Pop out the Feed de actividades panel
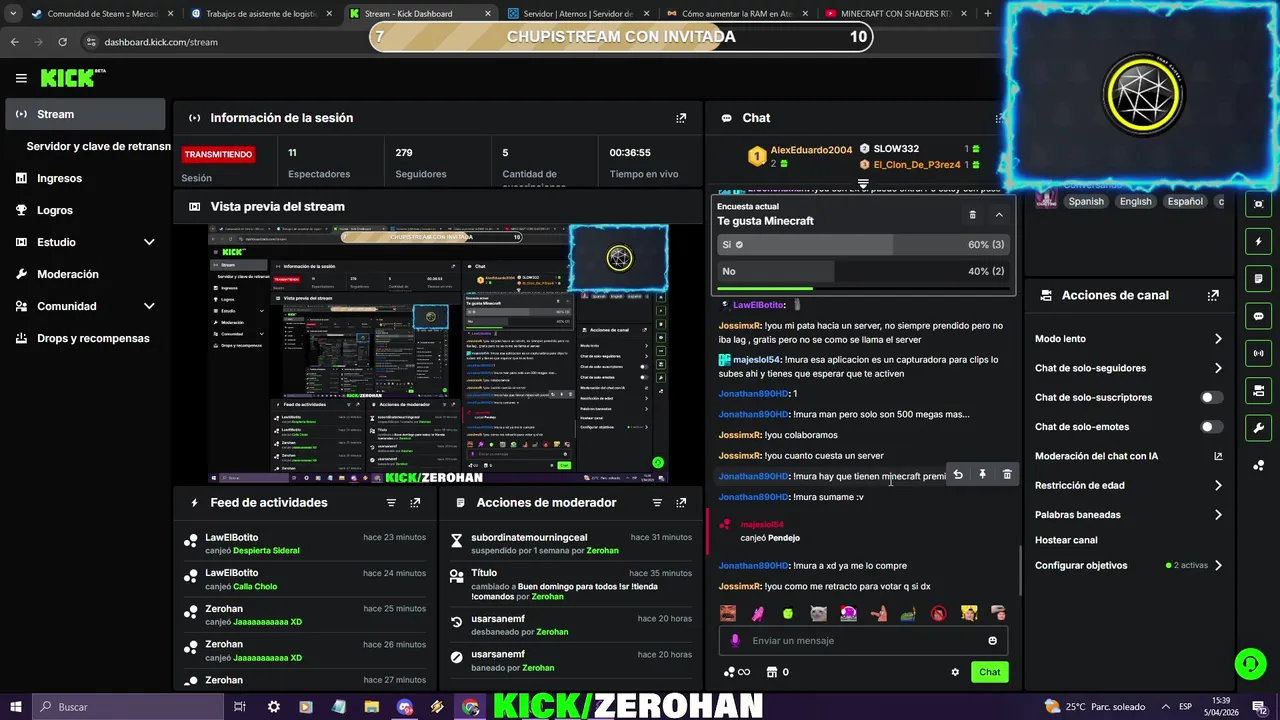 click(x=415, y=503)
